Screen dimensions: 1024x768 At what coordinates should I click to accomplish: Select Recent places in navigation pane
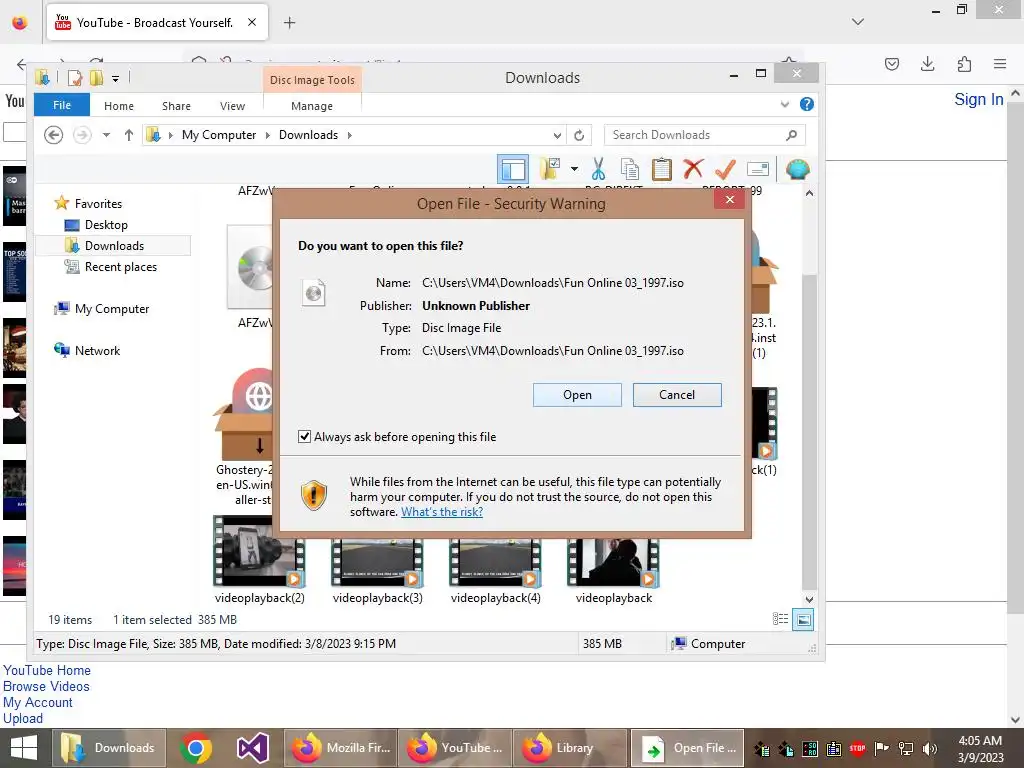tap(121, 266)
